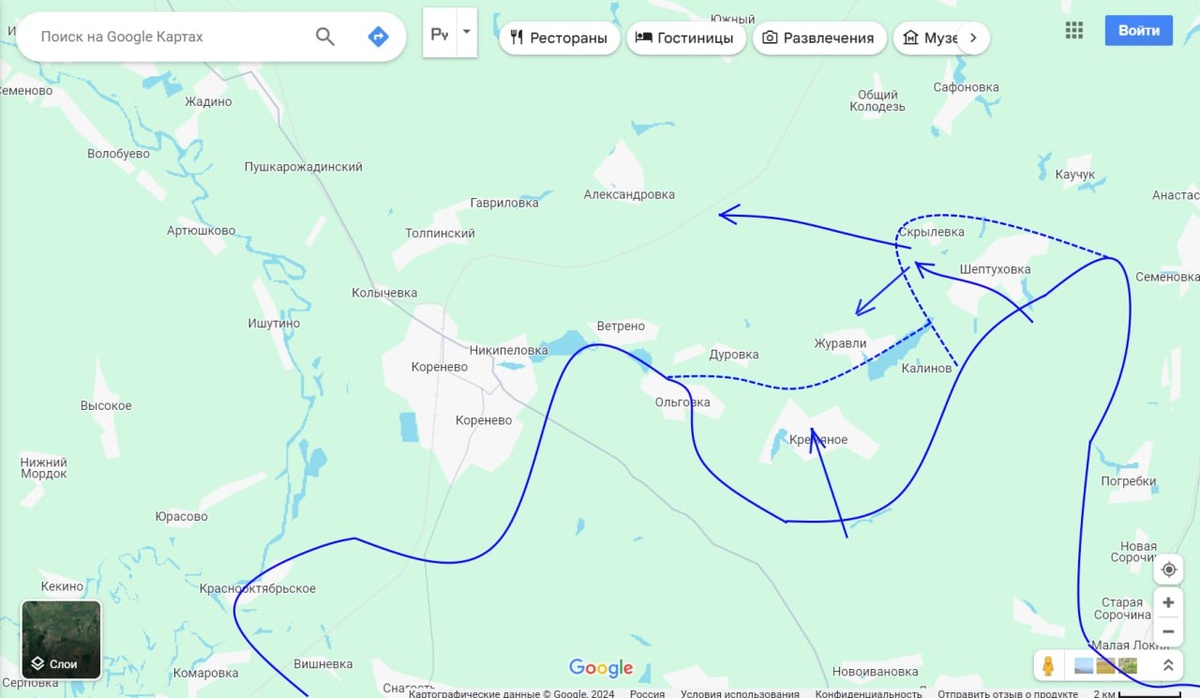
Task: Open directions with the blue arrow icon
Action: (378, 37)
